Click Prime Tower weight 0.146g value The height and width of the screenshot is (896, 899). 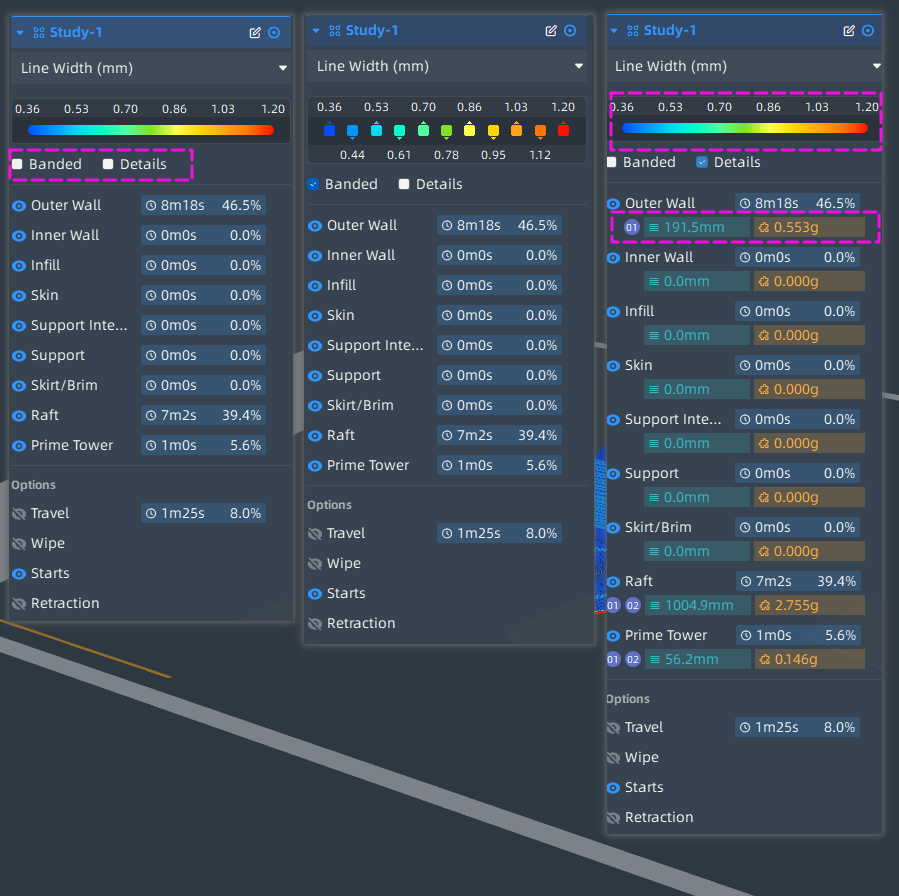coord(810,659)
